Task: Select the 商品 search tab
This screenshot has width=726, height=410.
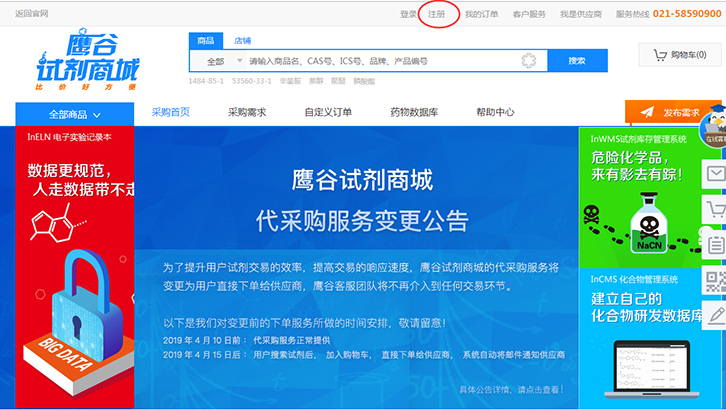Action: [x=206, y=41]
